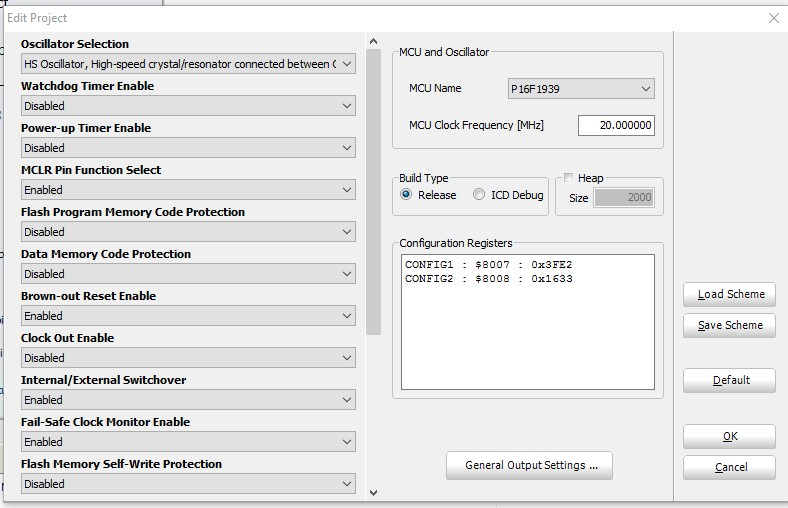788x508 pixels.
Task: Open General Output Settings
Action: 529,465
